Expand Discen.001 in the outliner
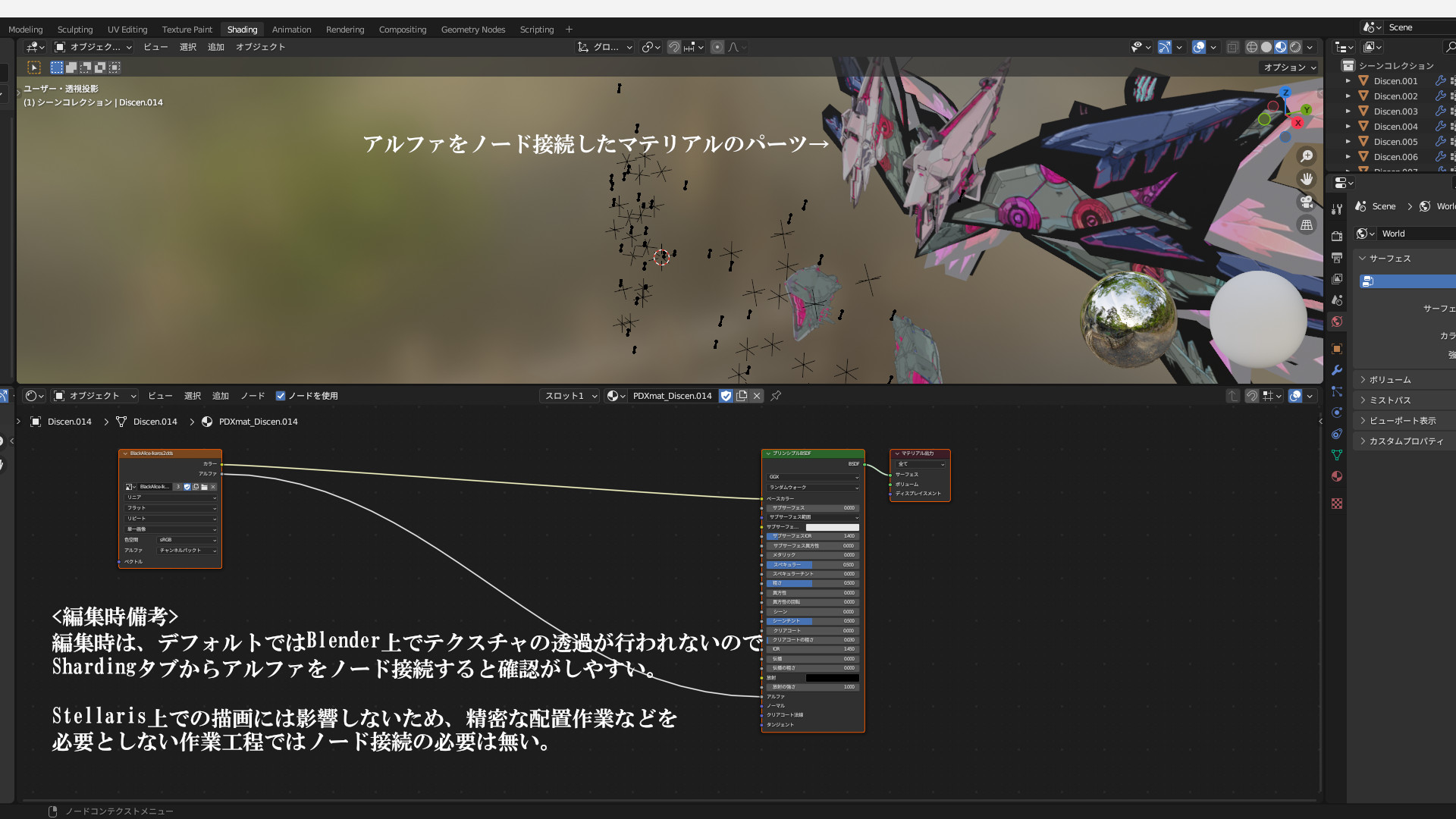 click(x=1348, y=81)
